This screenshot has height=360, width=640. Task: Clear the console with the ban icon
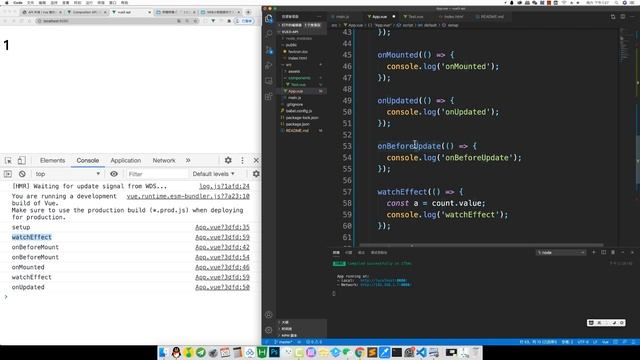click(x=22, y=174)
